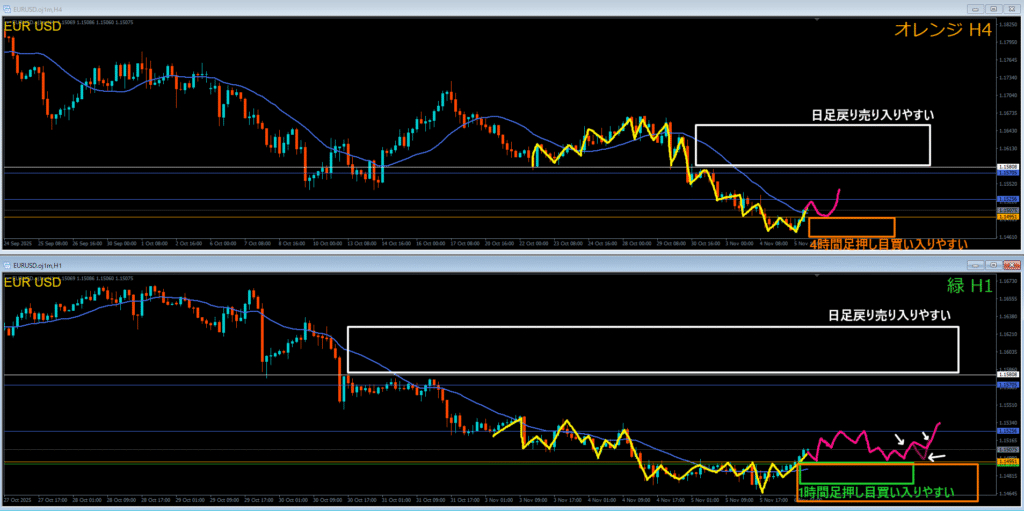Click the 1.15808 price tag in H1 chart
The height and width of the screenshot is (511, 1024).
tap(1006, 374)
